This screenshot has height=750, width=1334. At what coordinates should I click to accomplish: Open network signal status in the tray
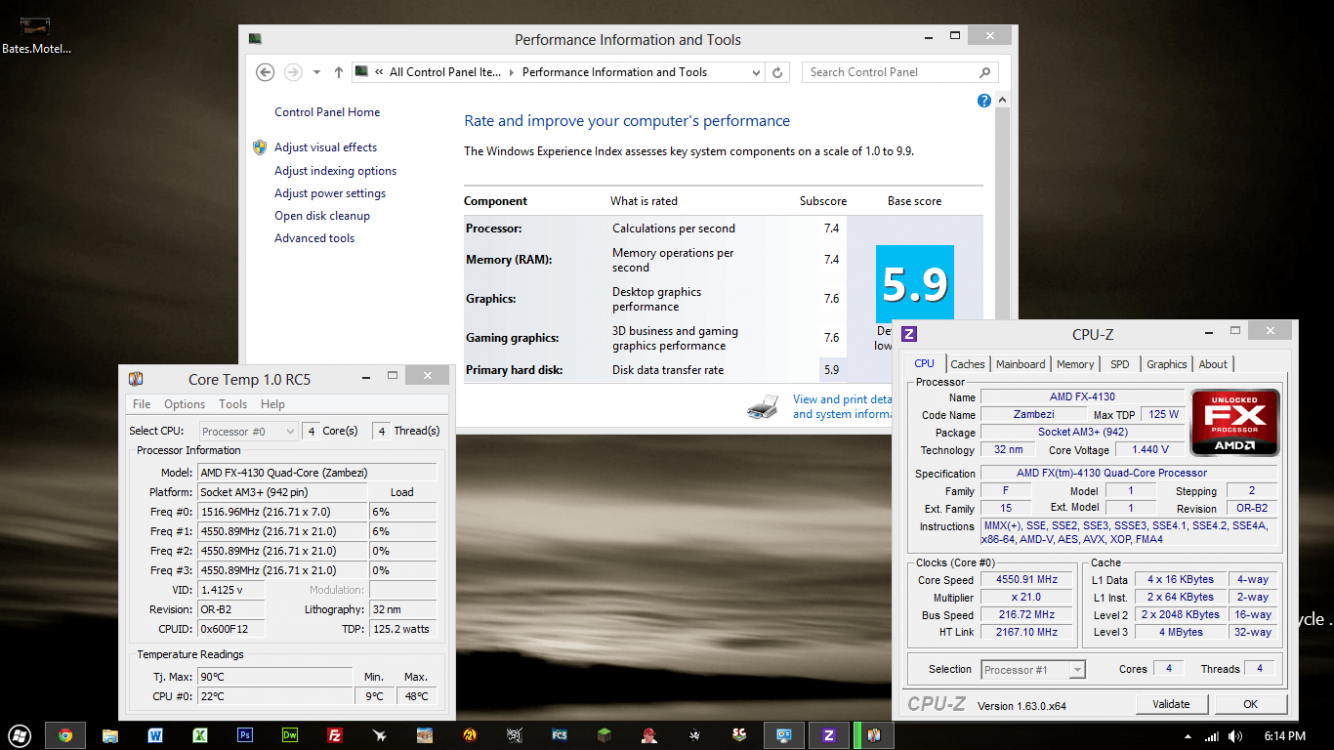point(1211,736)
